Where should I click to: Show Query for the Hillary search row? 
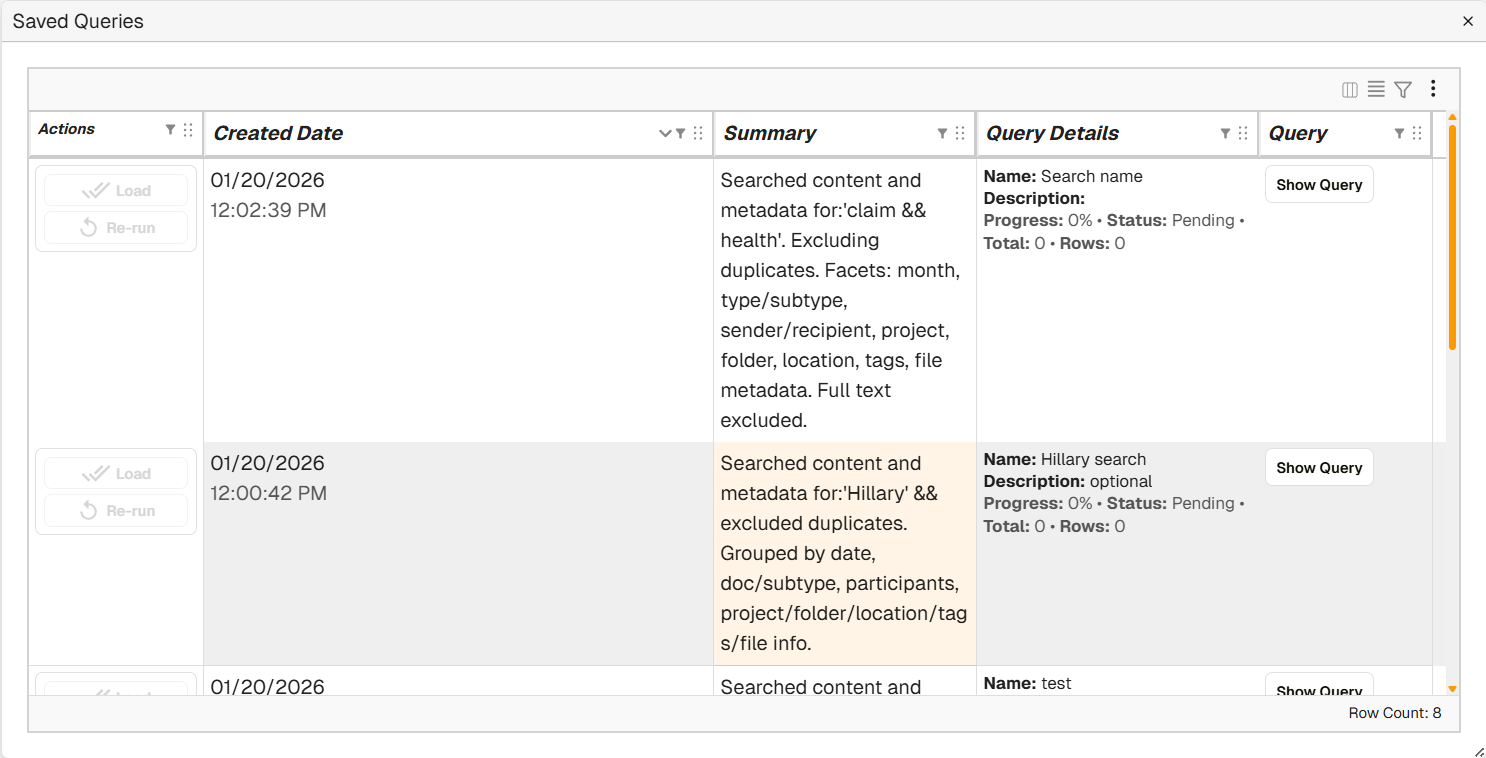1319,468
